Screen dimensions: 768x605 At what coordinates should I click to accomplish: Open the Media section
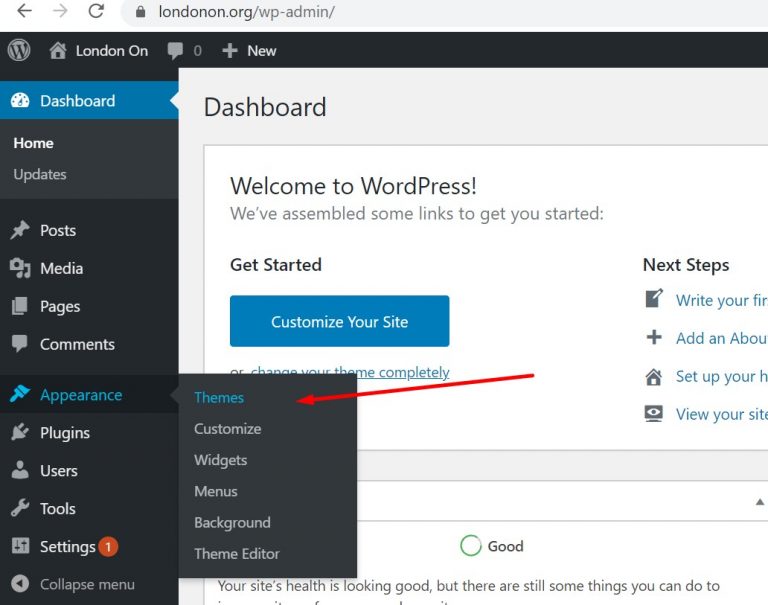coord(61,268)
